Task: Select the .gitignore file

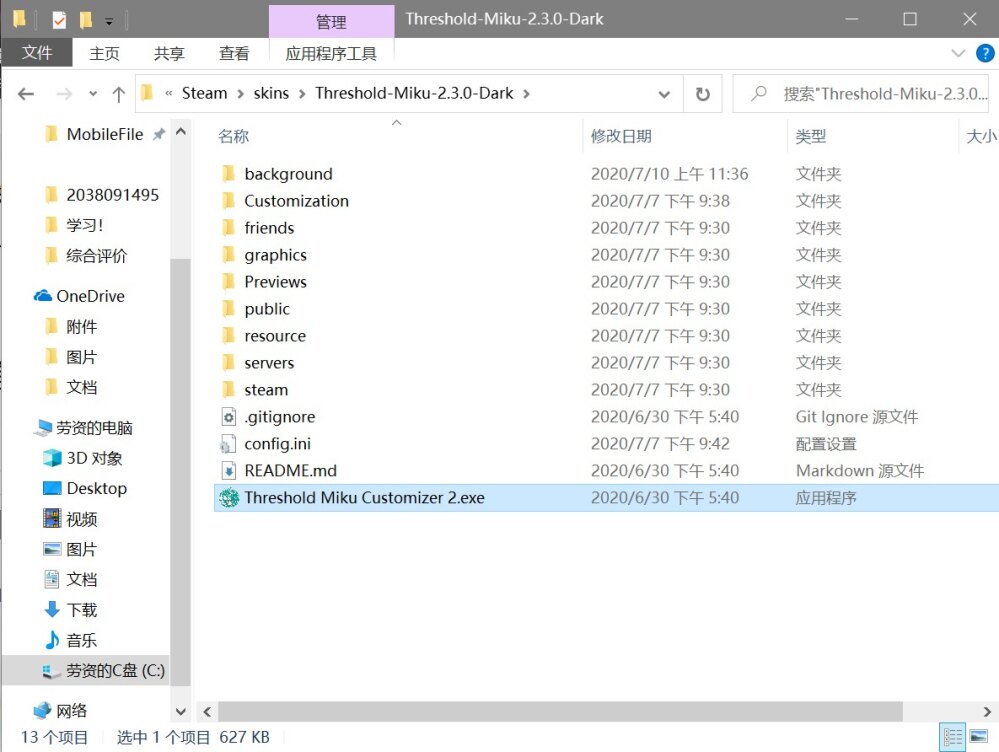Action: (x=279, y=417)
